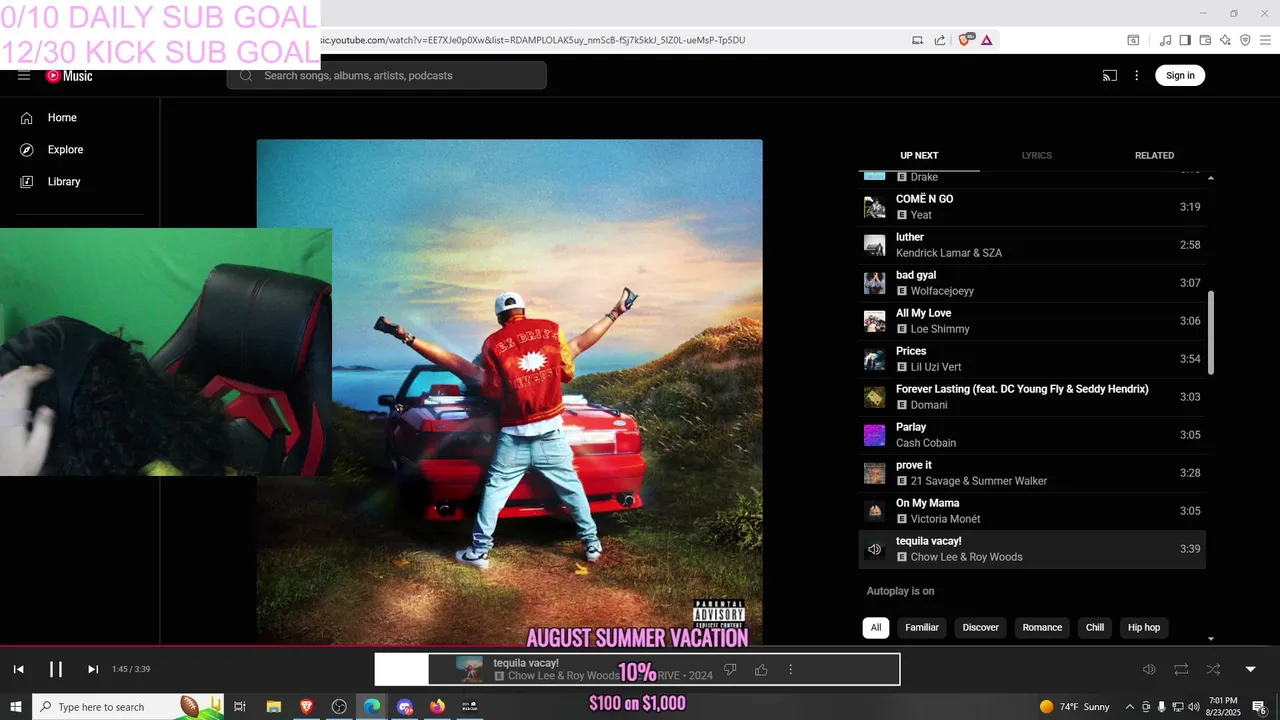Pause the current song

56,669
